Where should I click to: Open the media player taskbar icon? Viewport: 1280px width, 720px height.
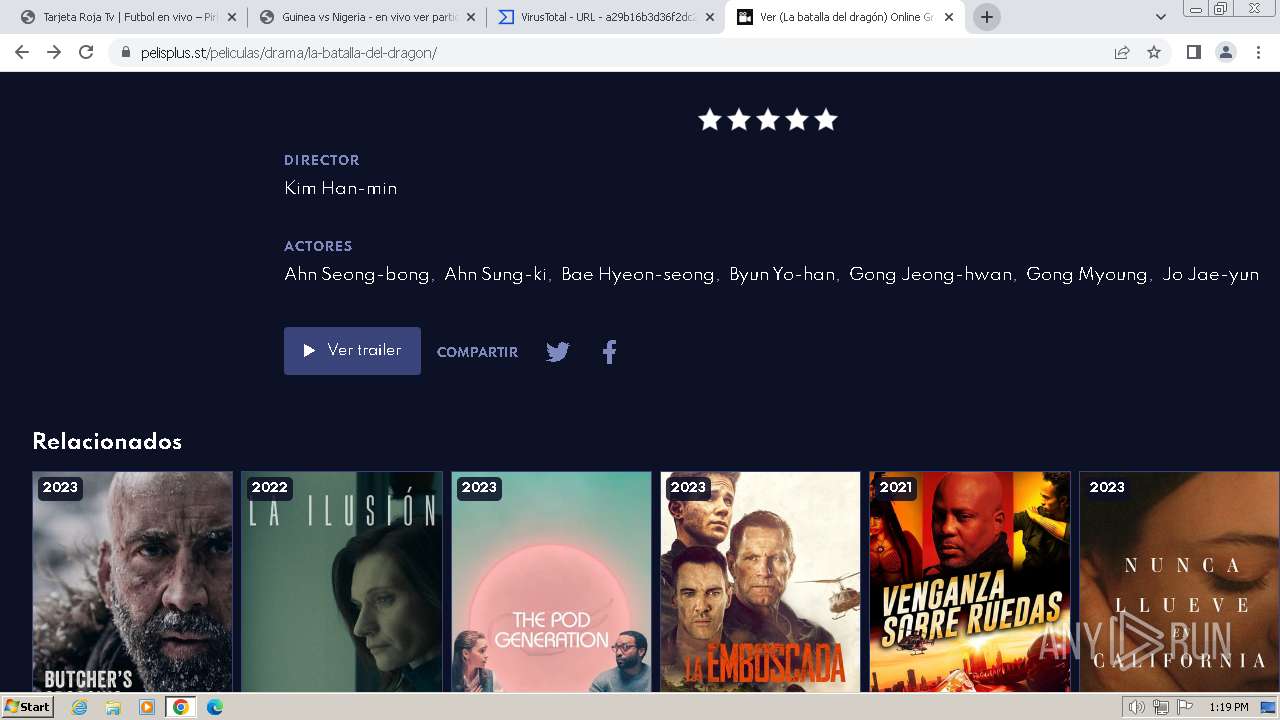pos(147,707)
